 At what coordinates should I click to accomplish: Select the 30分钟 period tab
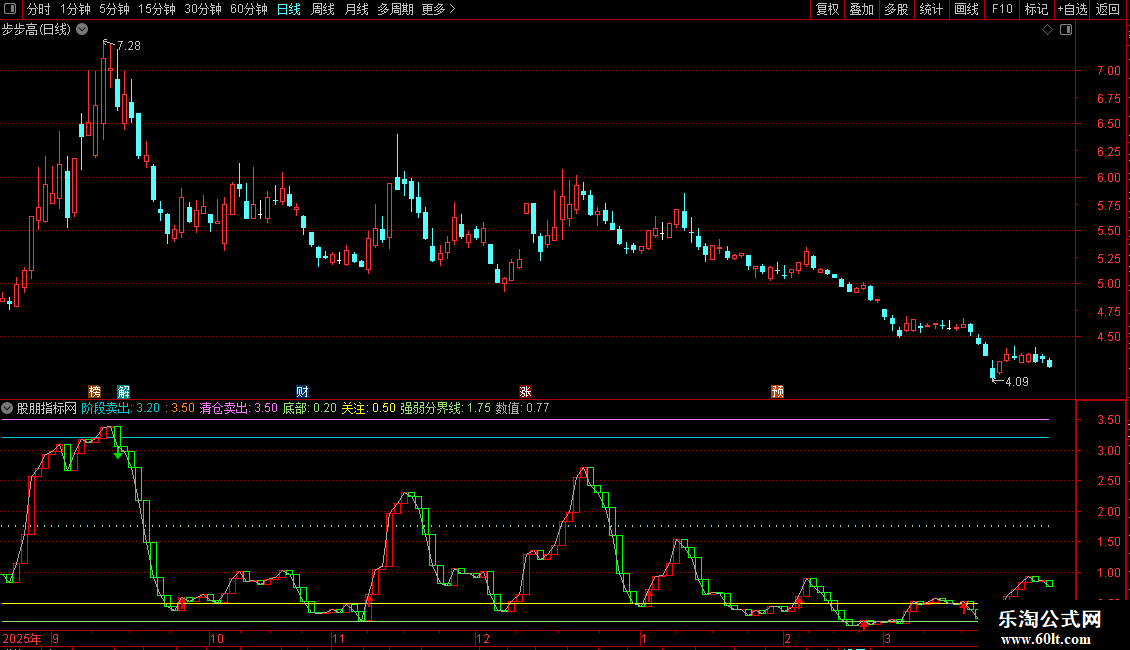(203, 10)
